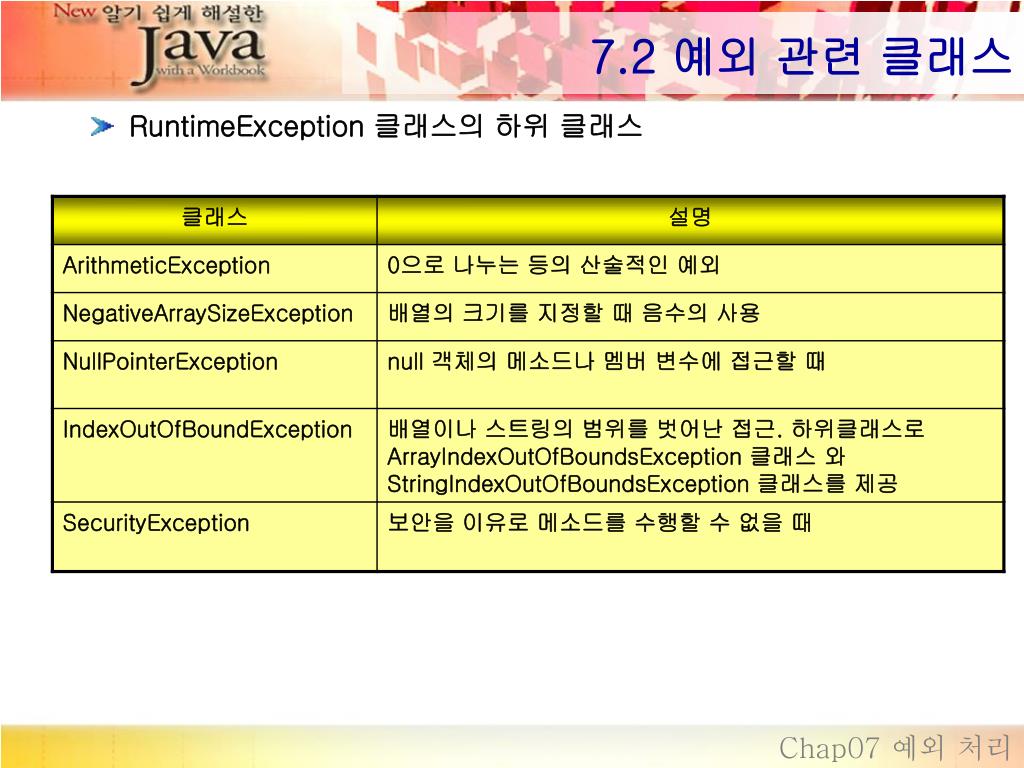Click the 'New 알기 쉽게 해설한' header text

click(157, 12)
